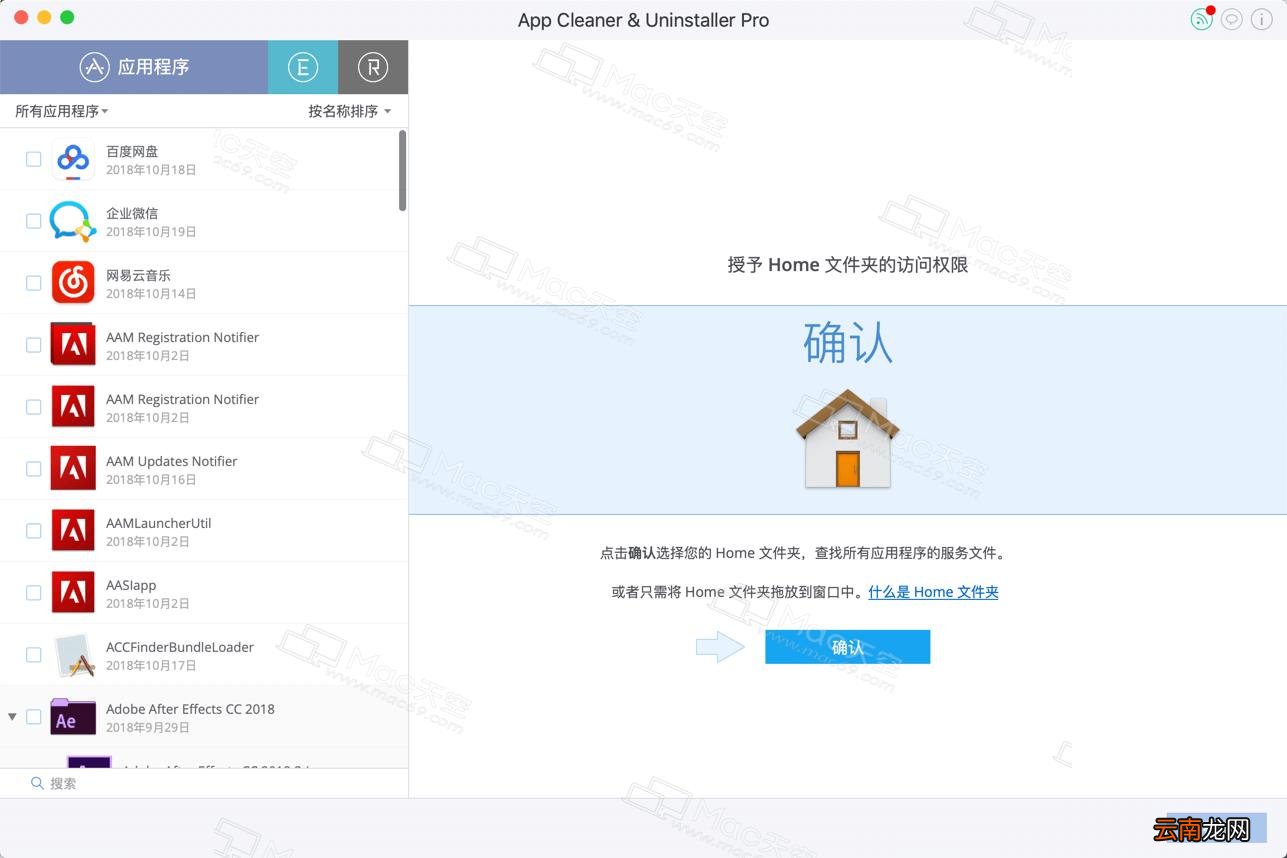The width and height of the screenshot is (1287, 858).
Task: Click the ACCFinderBundleLoader app icon
Action: click(x=73, y=655)
